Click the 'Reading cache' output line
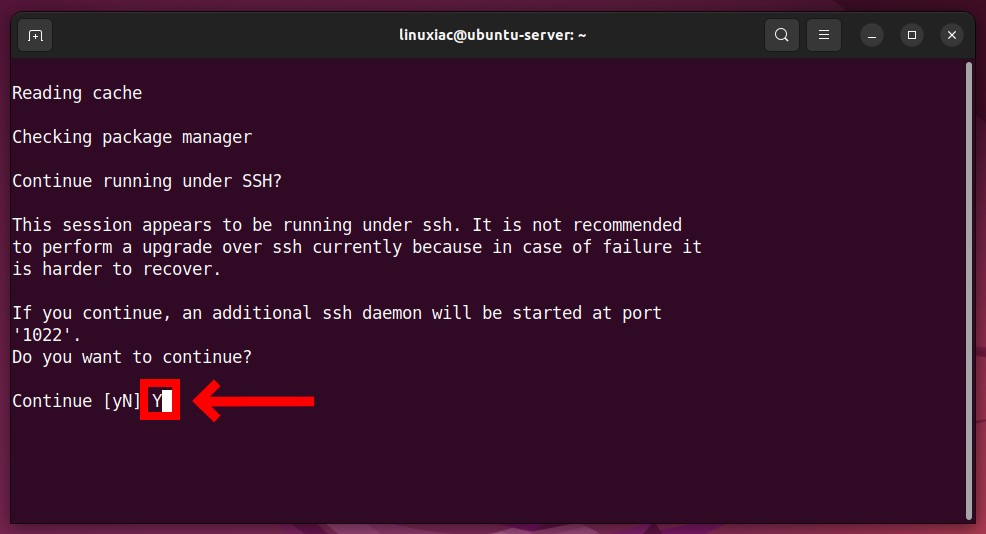This screenshot has height=534, width=986. pos(77,93)
